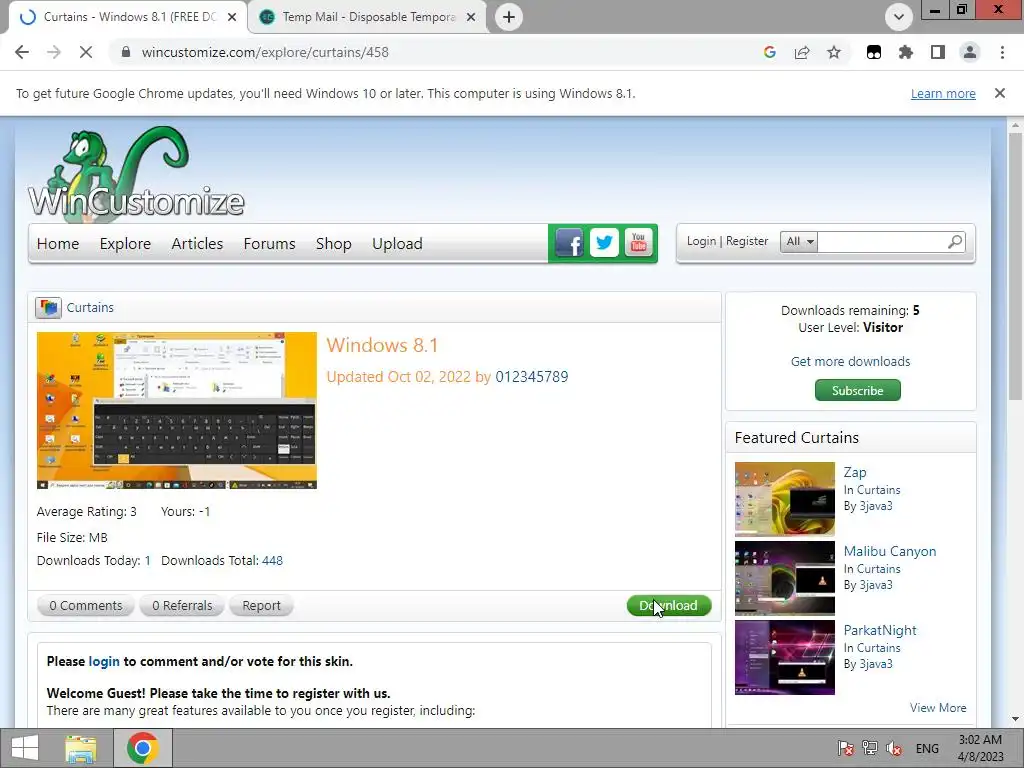The width and height of the screenshot is (1024, 768).
Task: Click the Malibu Canyon title link
Action: (889, 551)
